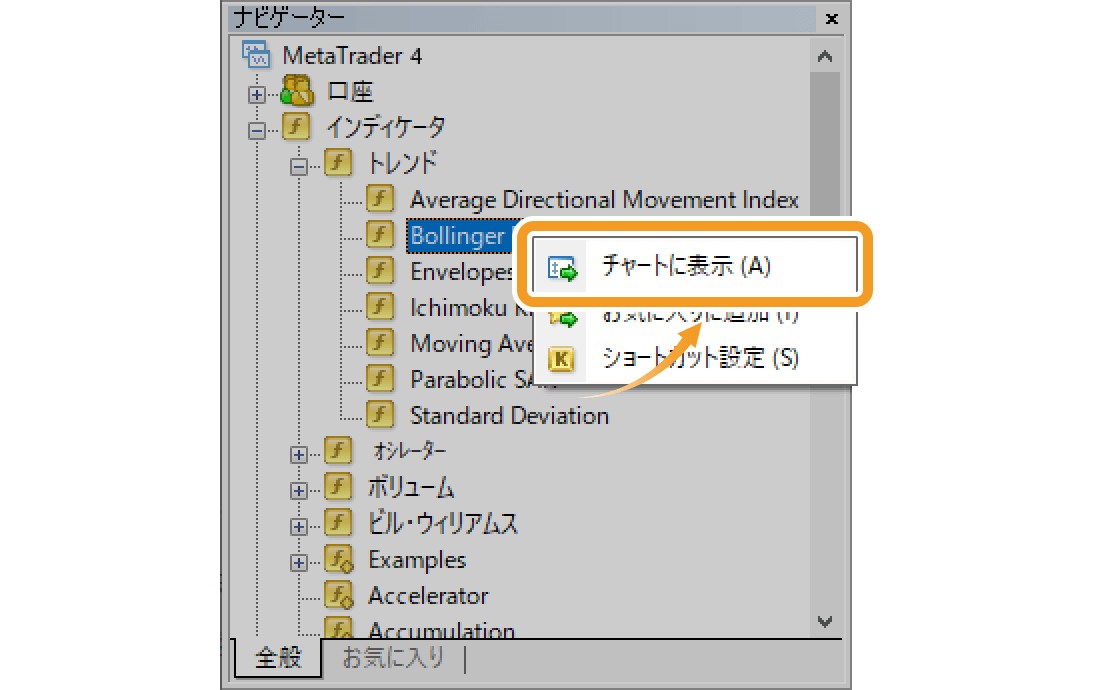1100x690 pixels.
Task: Select the インディケータ label
Action: [386, 127]
